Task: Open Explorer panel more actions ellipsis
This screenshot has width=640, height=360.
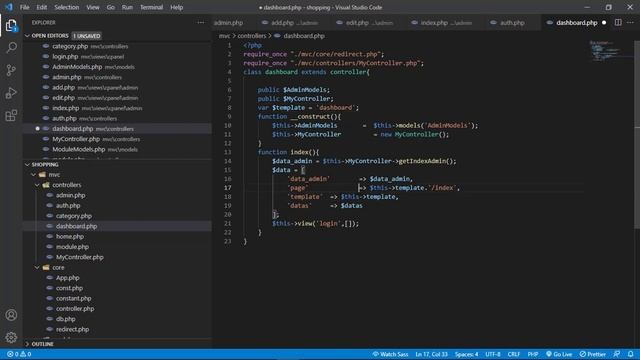Action: point(200,22)
